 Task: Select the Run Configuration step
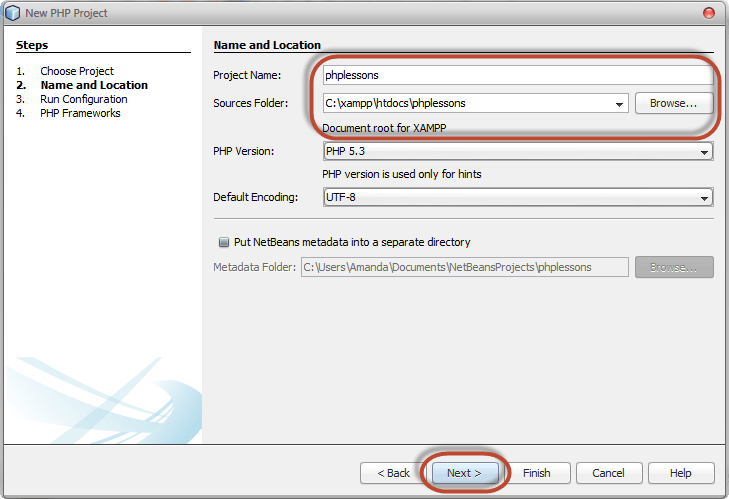[x=84, y=99]
